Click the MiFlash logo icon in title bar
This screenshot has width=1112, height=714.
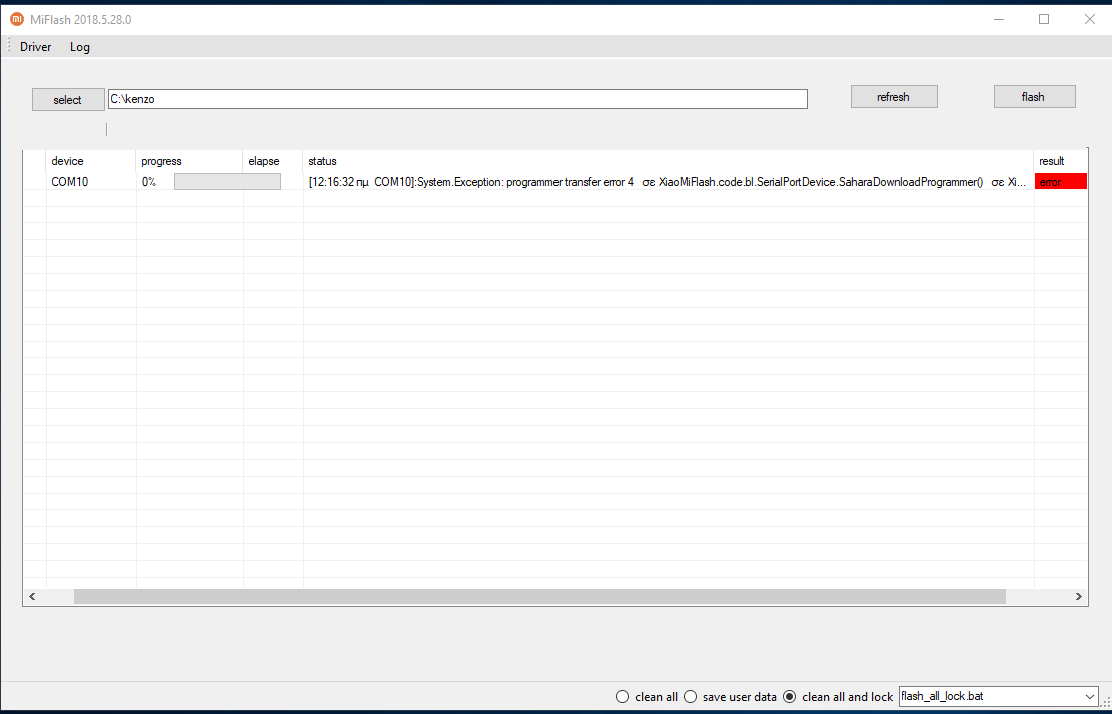click(x=17, y=19)
